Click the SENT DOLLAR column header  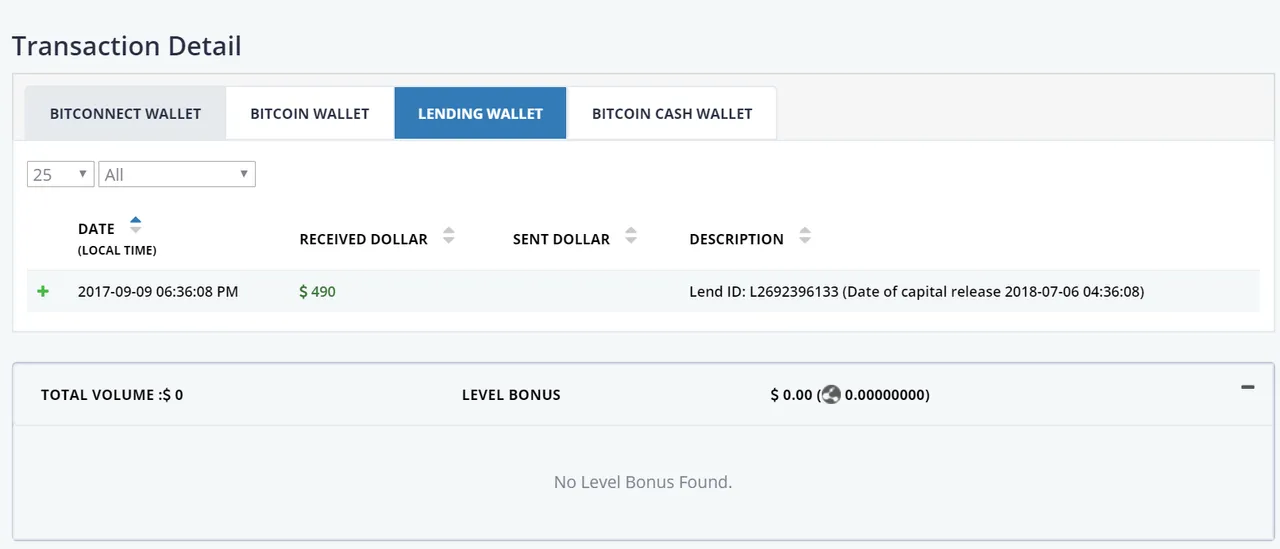(561, 239)
